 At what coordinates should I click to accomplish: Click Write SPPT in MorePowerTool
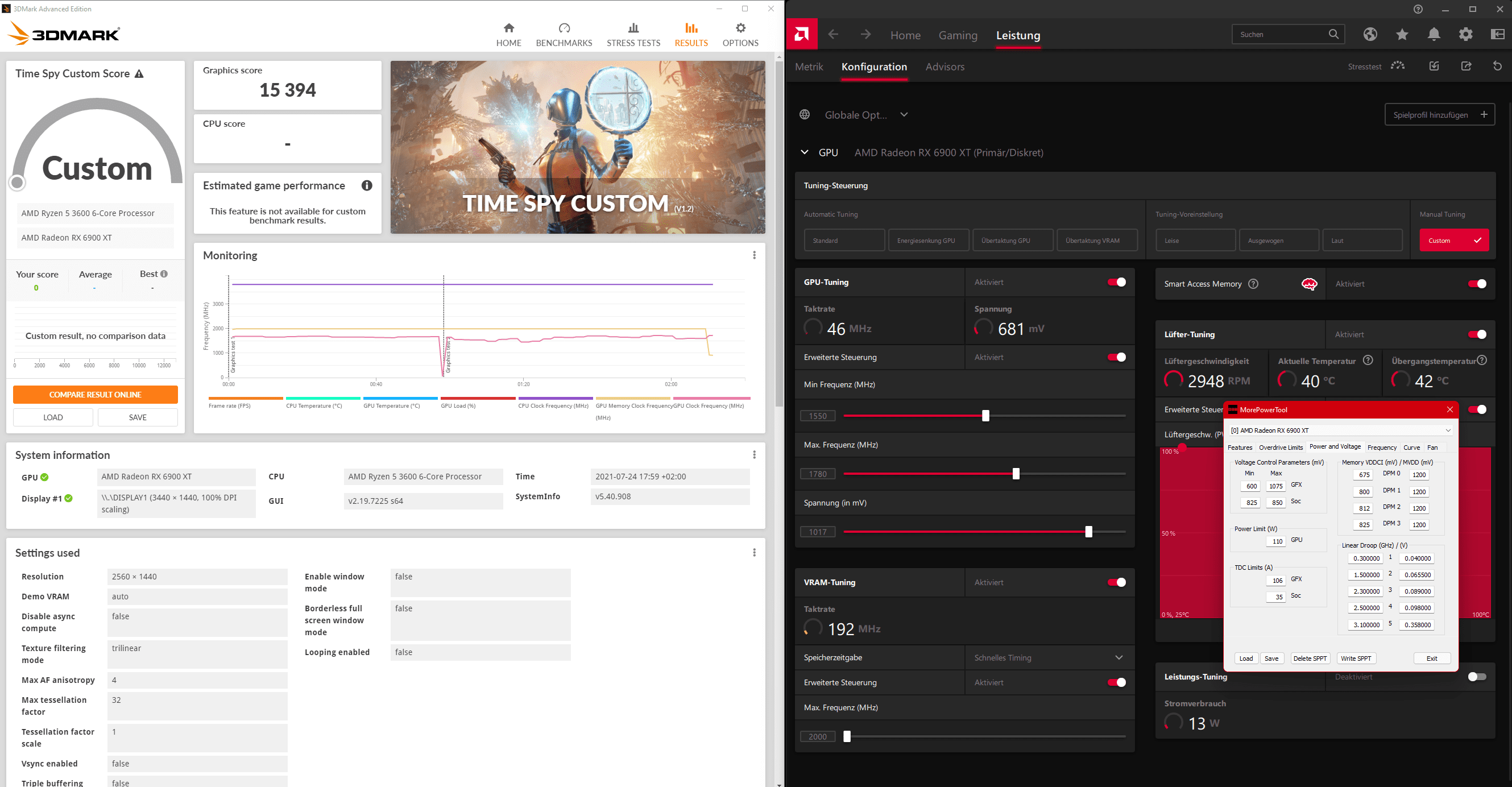pyautogui.click(x=1356, y=658)
